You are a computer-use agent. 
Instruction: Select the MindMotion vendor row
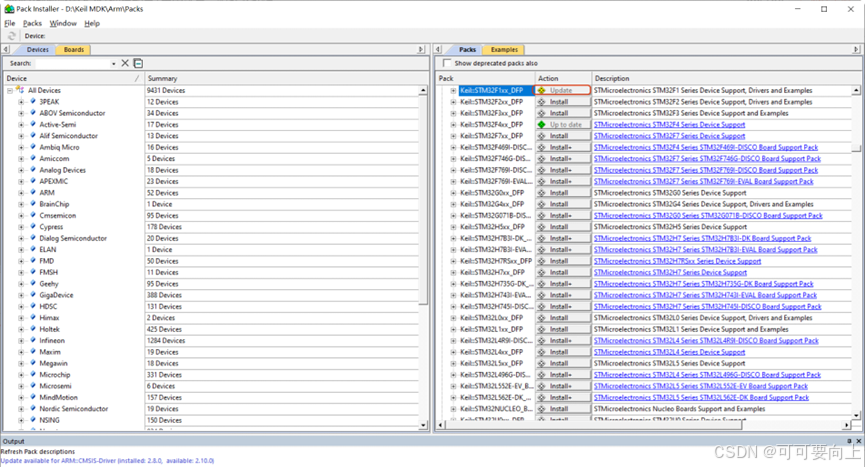pyautogui.click(x=58, y=398)
